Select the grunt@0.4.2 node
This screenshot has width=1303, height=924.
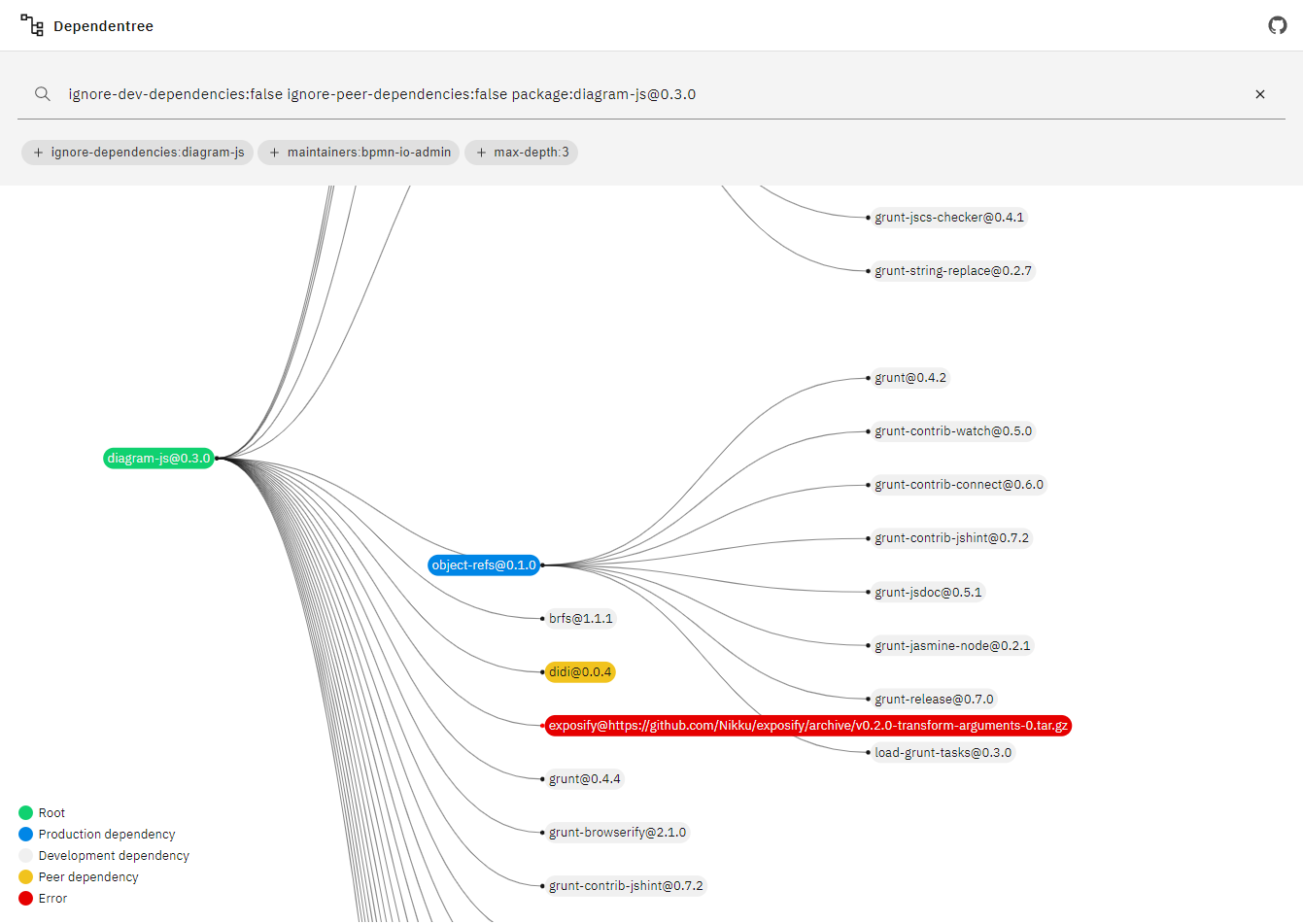910,378
